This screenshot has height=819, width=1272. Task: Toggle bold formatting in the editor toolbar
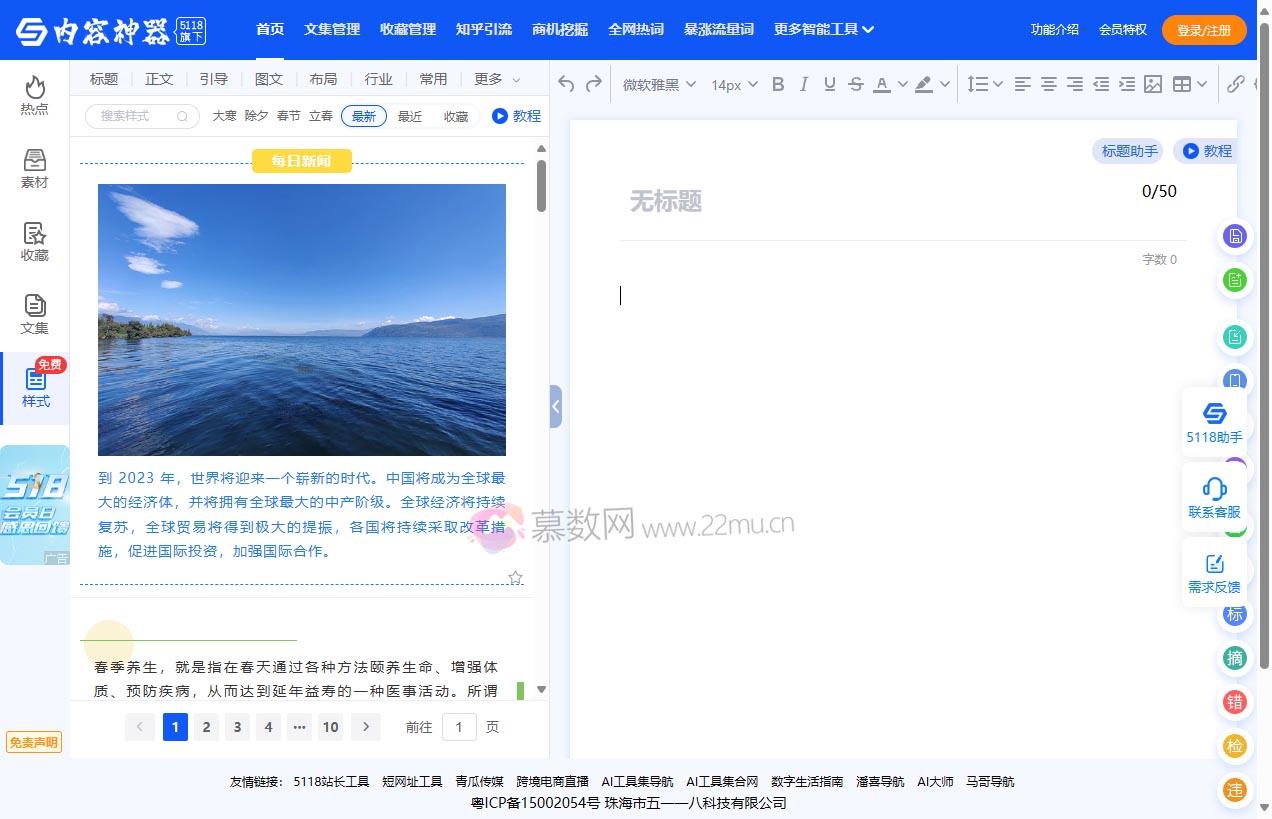(x=778, y=85)
